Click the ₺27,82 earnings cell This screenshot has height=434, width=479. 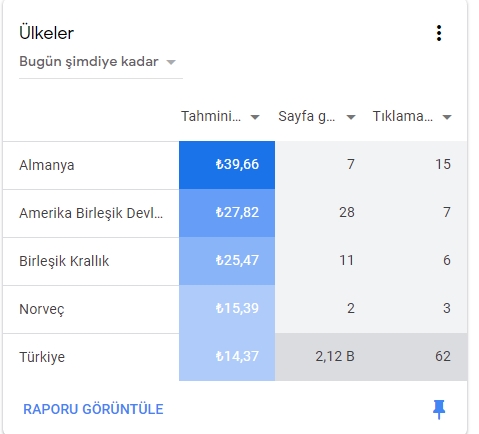227,213
